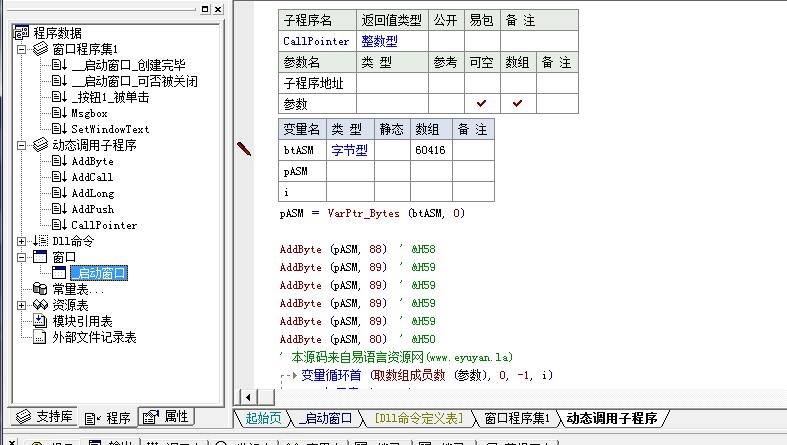
Task: Click the _启动窗口 window icon
Action: [59, 273]
